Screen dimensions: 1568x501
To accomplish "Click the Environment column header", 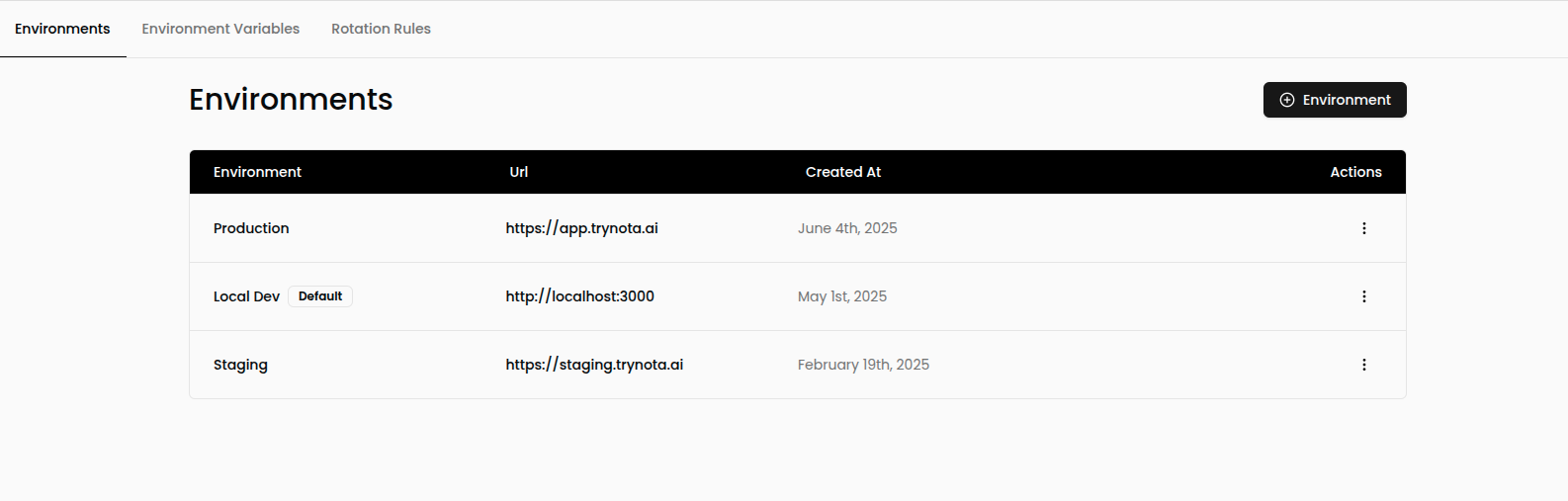I will (x=257, y=172).
